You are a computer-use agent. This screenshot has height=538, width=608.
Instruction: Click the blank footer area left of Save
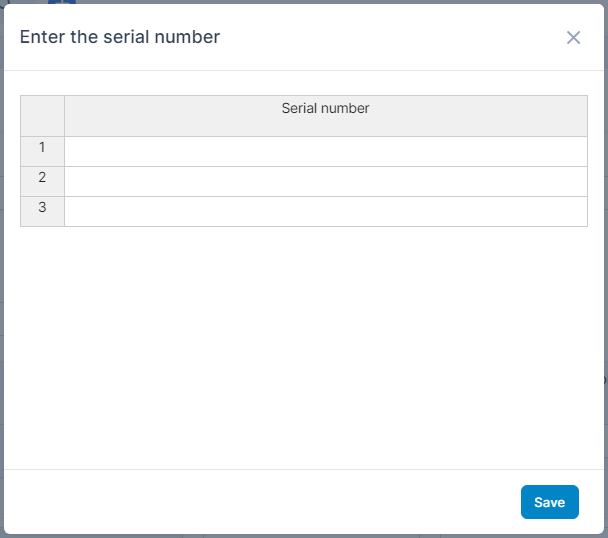tap(260, 502)
